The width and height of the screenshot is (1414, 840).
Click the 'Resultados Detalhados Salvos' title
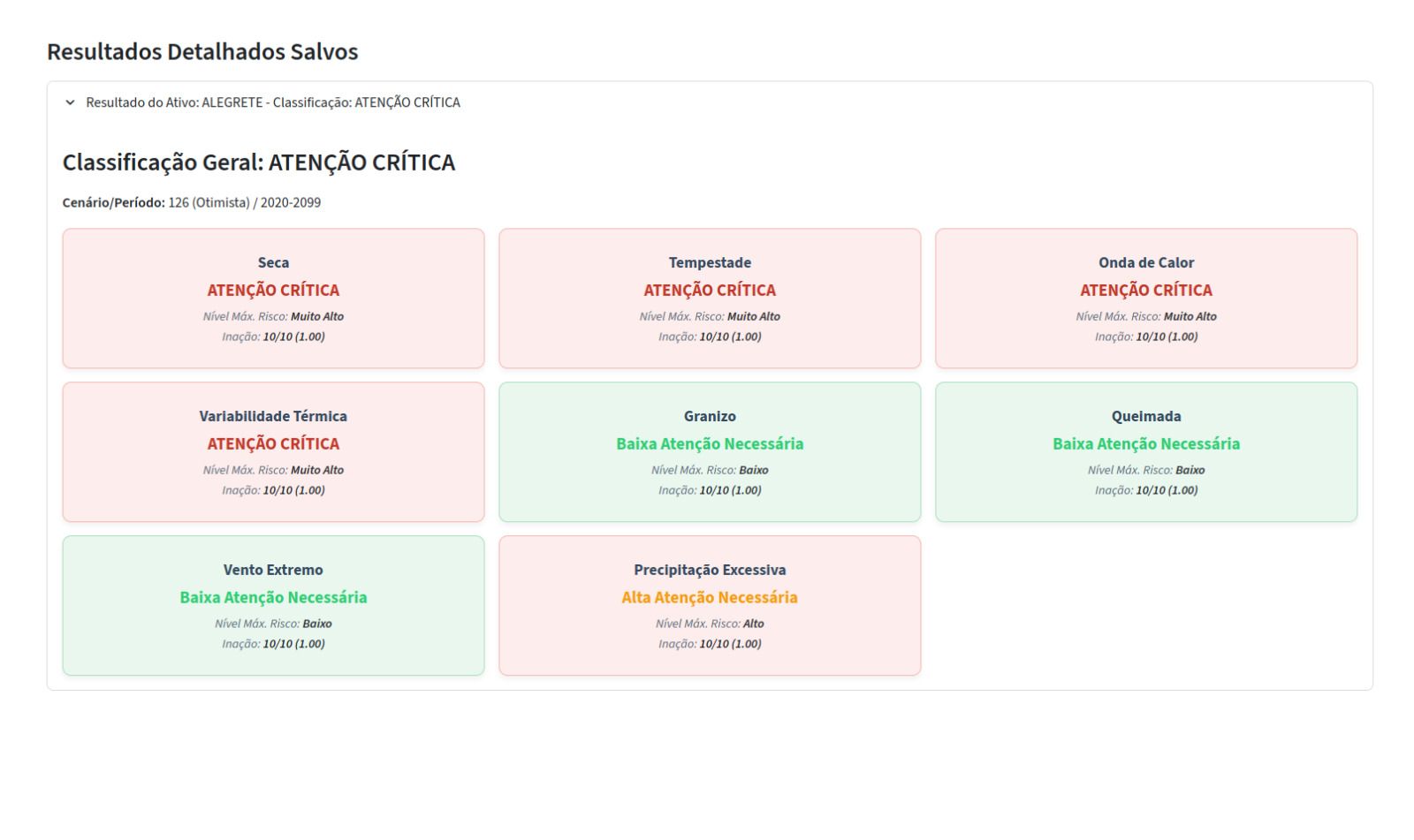202,52
